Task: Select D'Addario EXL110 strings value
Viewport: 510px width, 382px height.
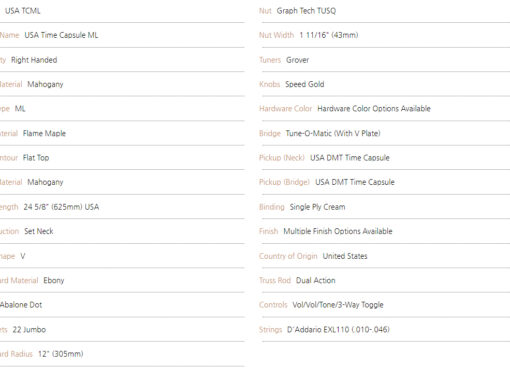Action: pyautogui.click(x=338, y=330)
